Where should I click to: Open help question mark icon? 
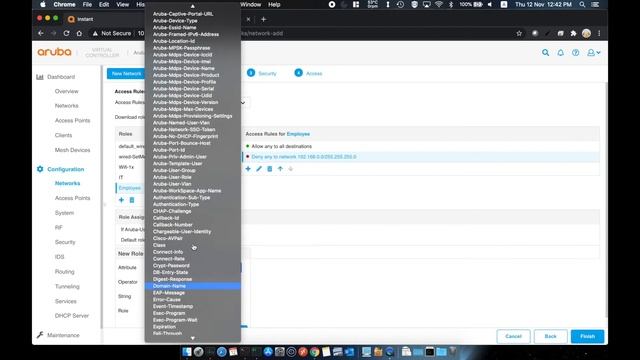[576, 52]
